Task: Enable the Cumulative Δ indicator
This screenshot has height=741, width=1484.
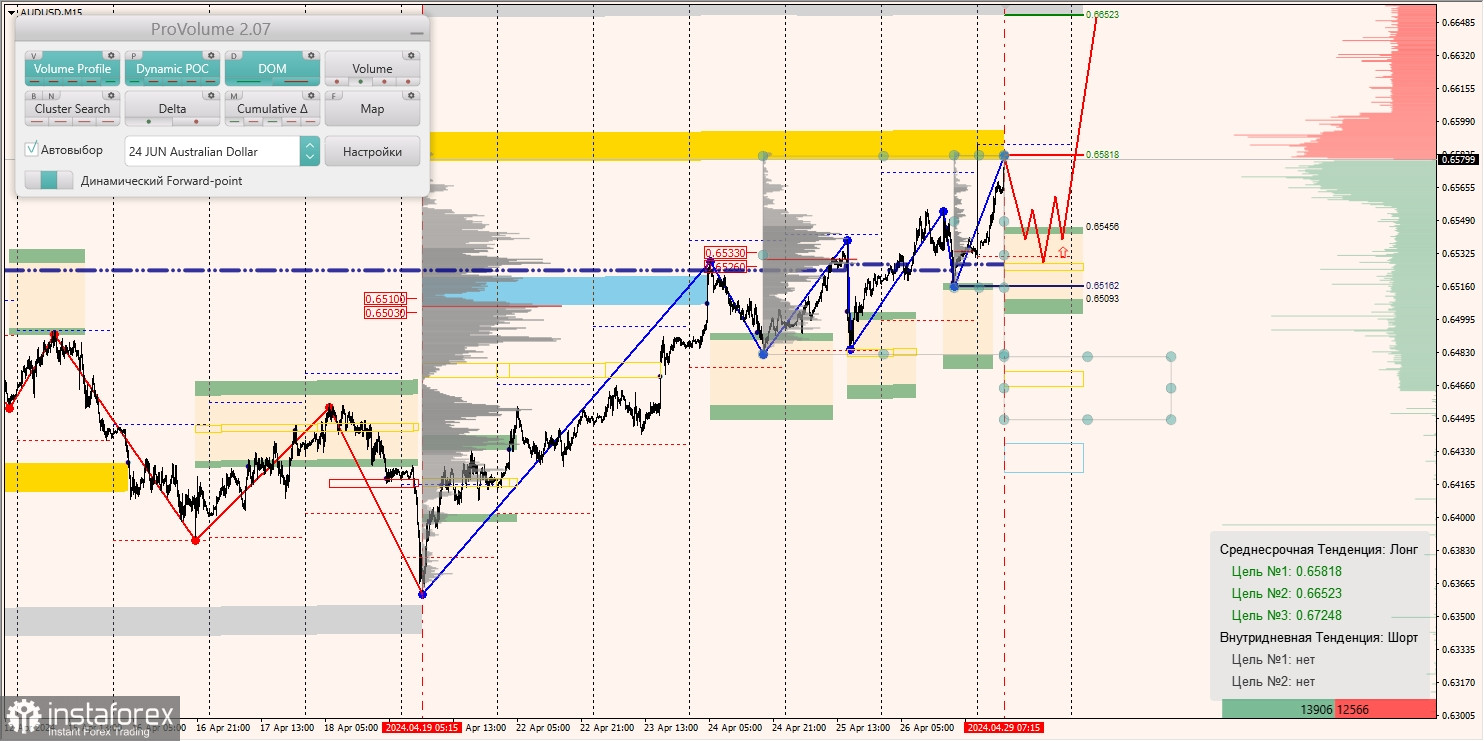Action: point(272,109)
